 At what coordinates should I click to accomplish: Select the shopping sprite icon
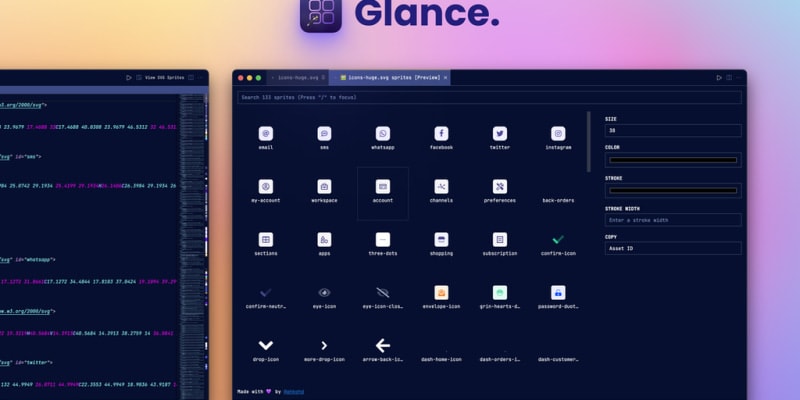(441, 240)
